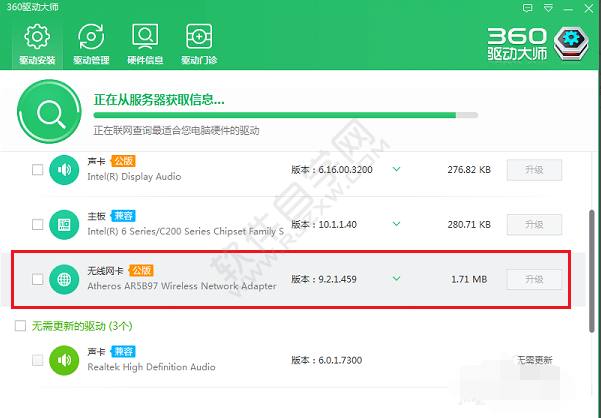Click the 公版 tag on 声卡 row

tap(123, 161)
